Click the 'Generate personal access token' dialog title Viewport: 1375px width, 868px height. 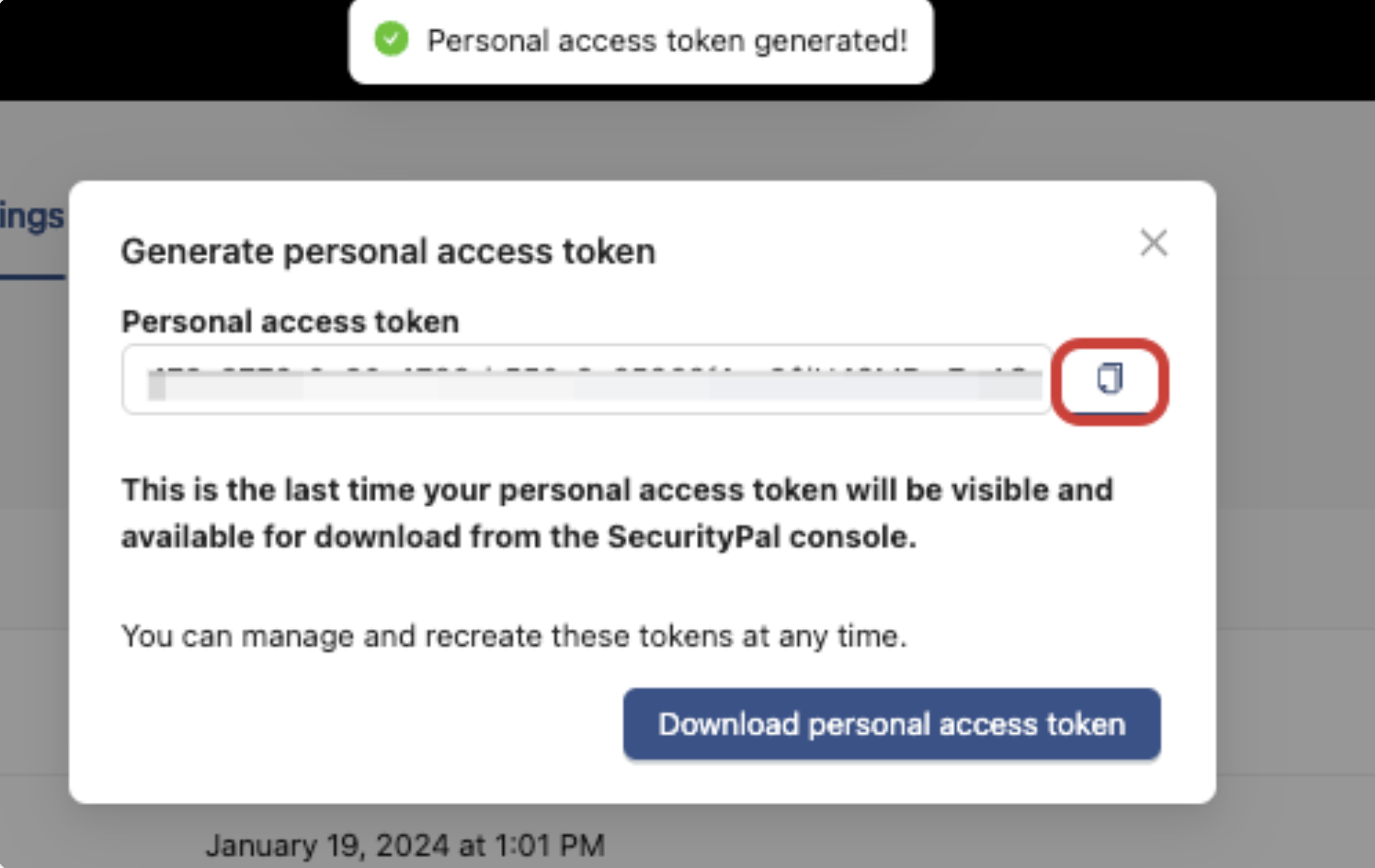pos(388,252)
